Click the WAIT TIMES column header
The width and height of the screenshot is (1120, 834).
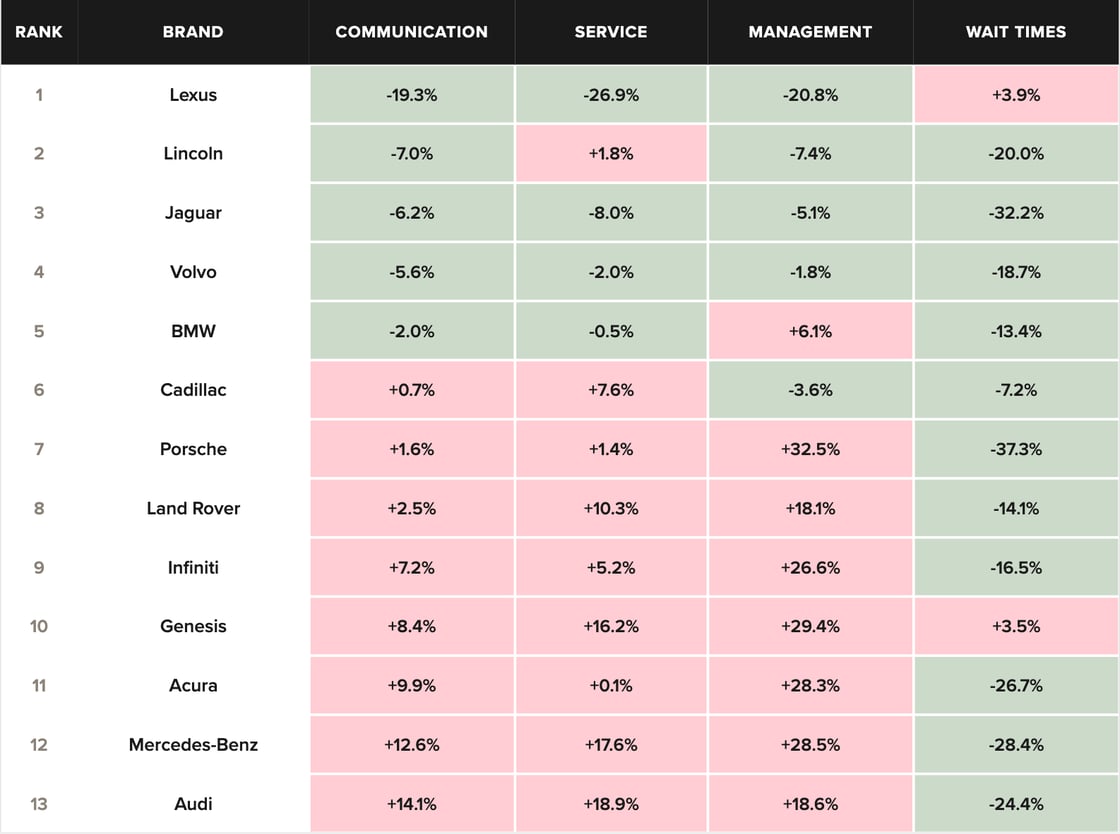point(1016,32)
